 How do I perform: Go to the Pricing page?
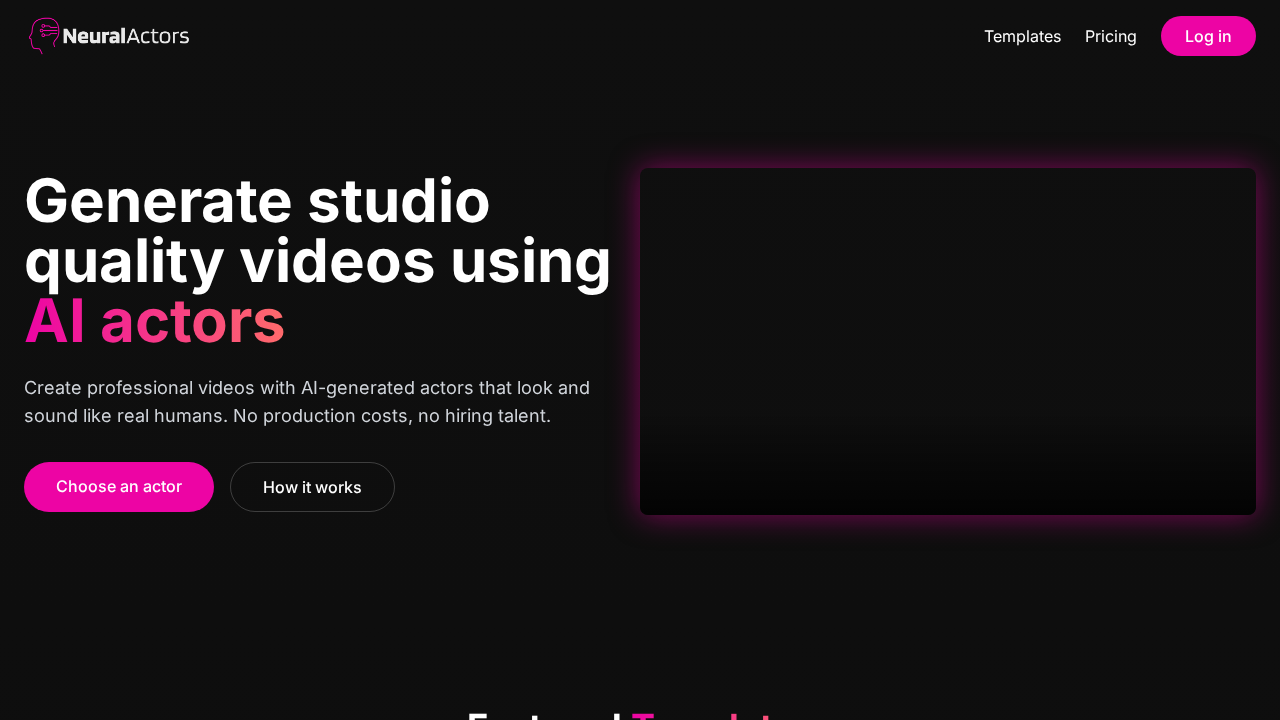coord(1110,36)
